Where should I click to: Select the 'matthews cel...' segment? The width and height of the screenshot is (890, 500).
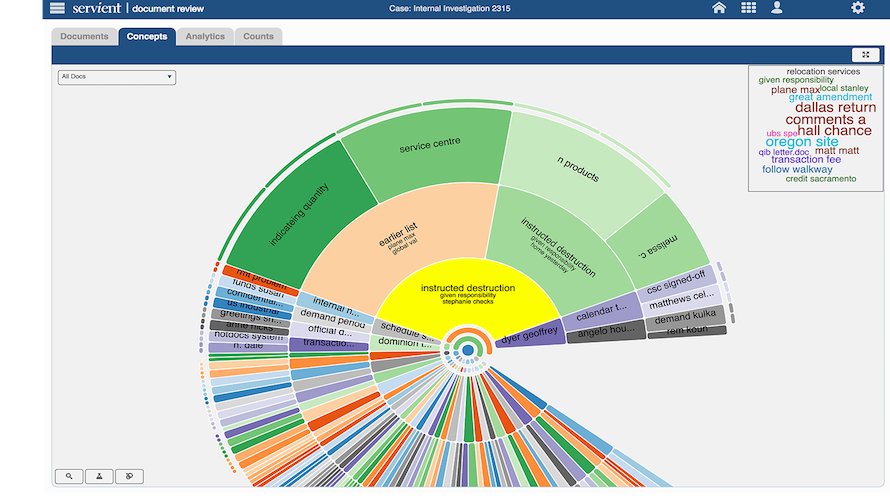pyautogui.click(x=681, y=300)
